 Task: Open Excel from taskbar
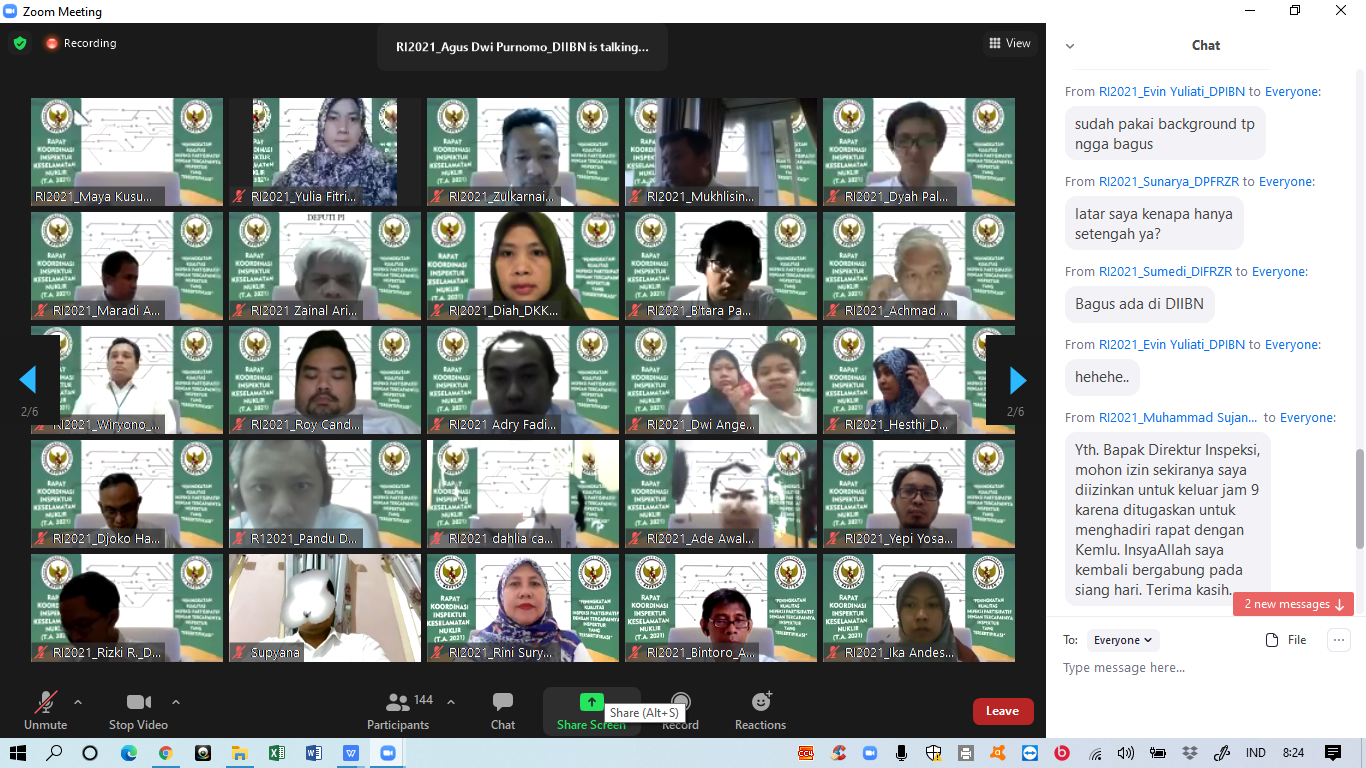(277, 753)
